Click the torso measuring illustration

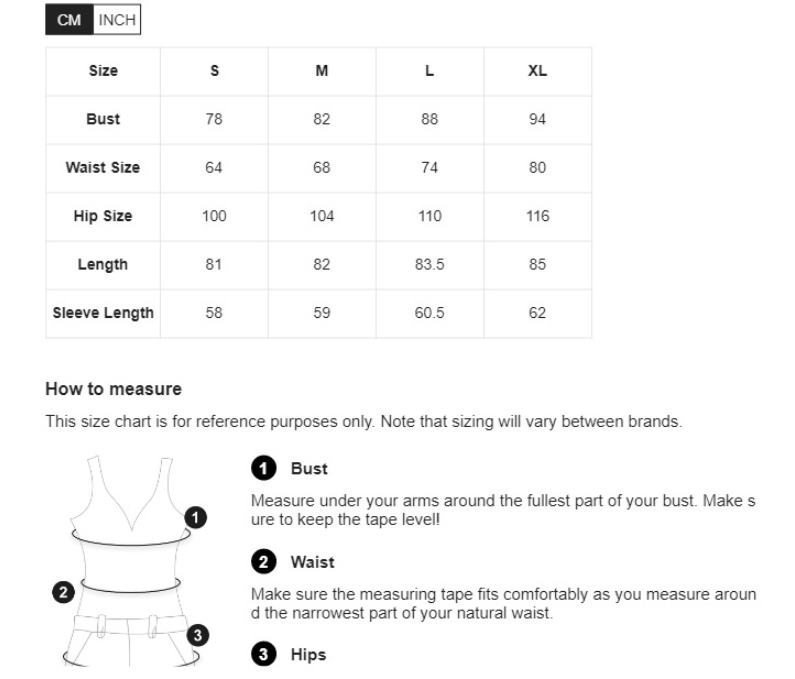point(130,560)
